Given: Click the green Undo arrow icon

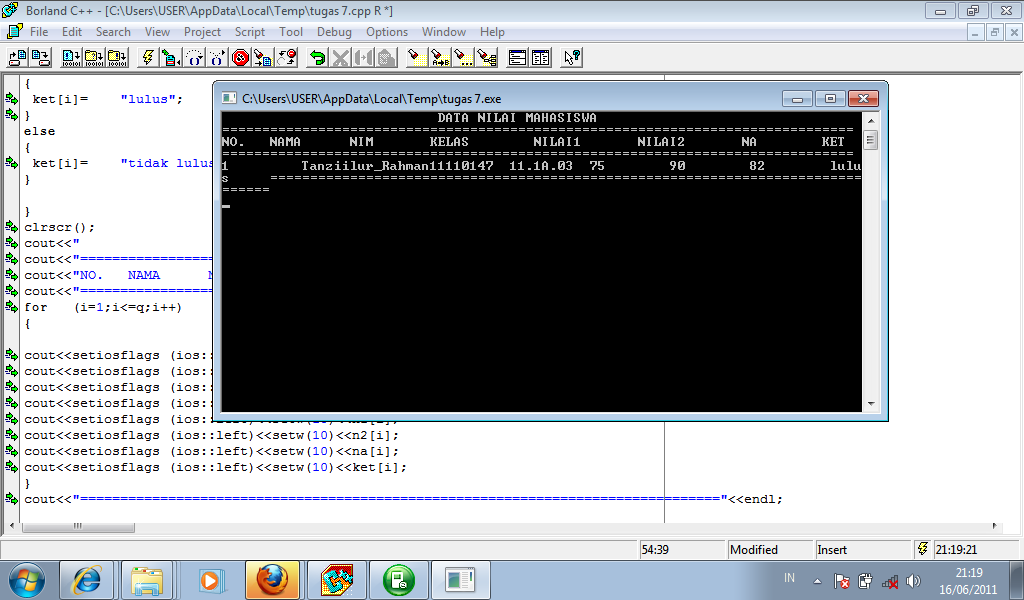Looking at the screenshot, I should coord(317,57).
